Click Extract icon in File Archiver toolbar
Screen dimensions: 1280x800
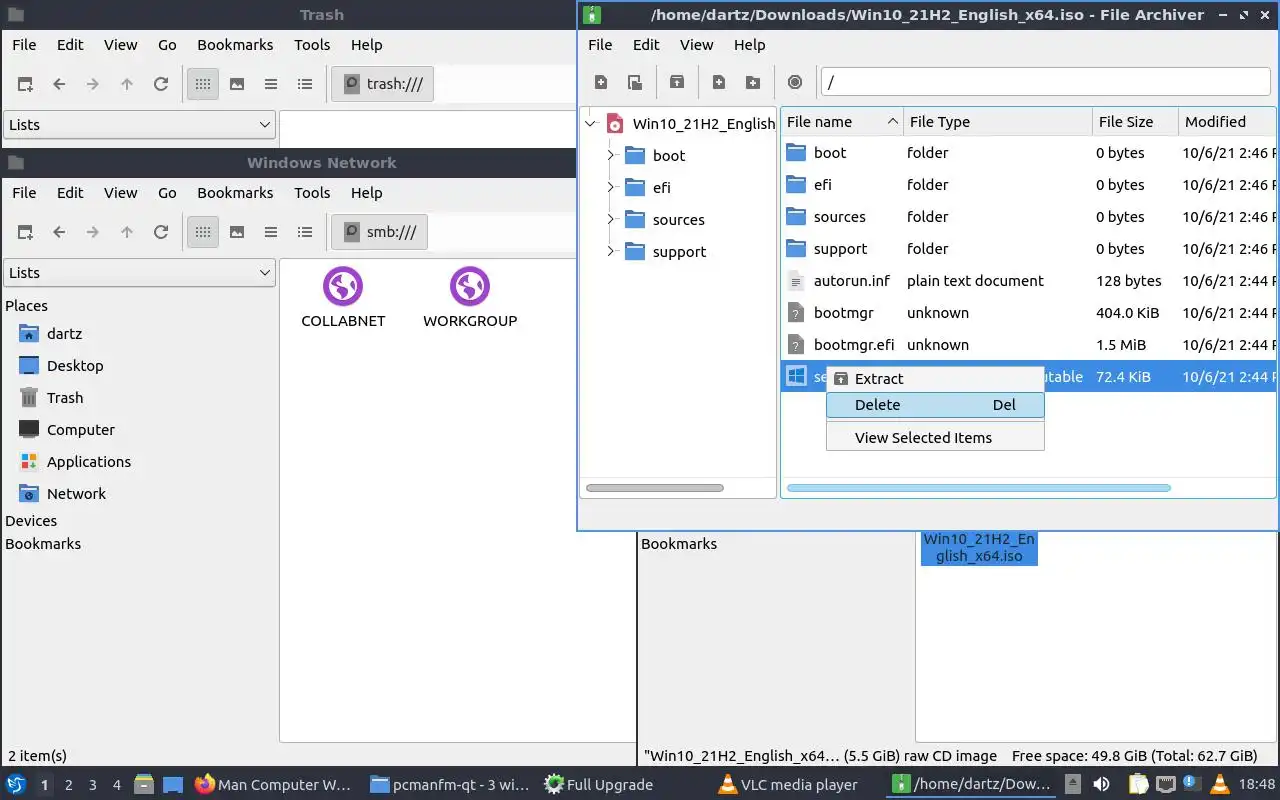point(677,83)
